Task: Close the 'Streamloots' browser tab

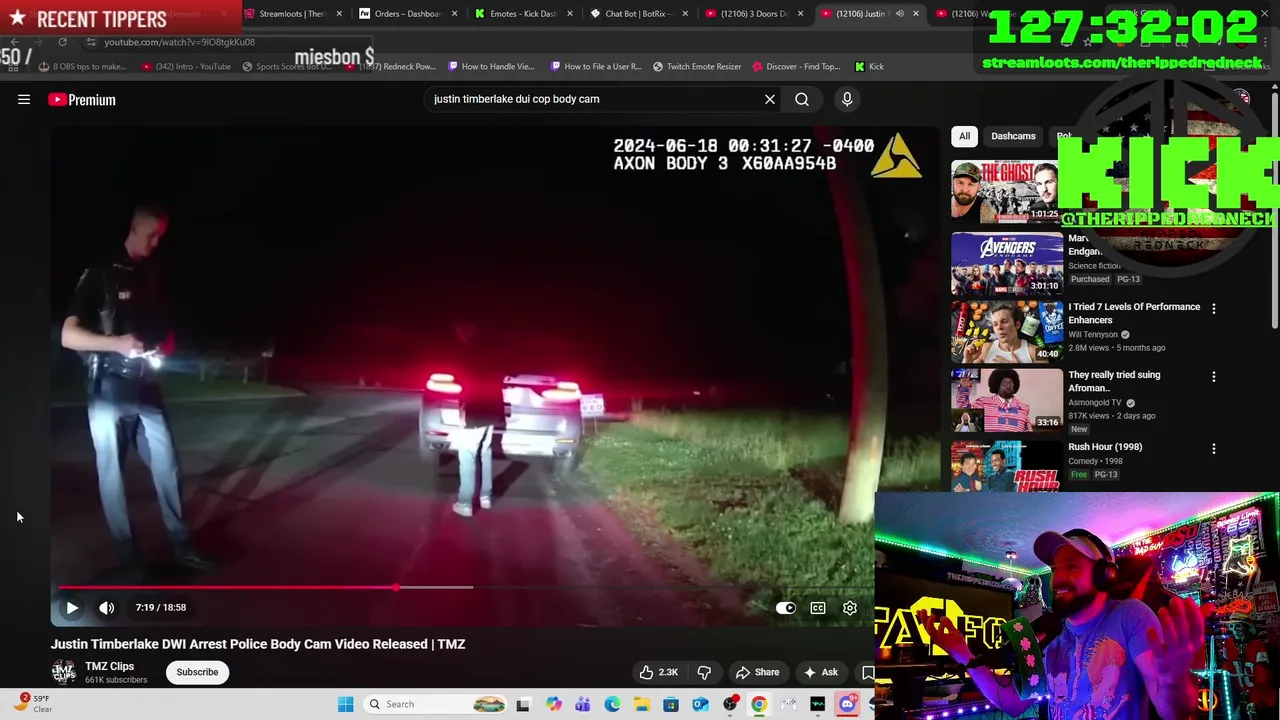Action: [340, 14]
